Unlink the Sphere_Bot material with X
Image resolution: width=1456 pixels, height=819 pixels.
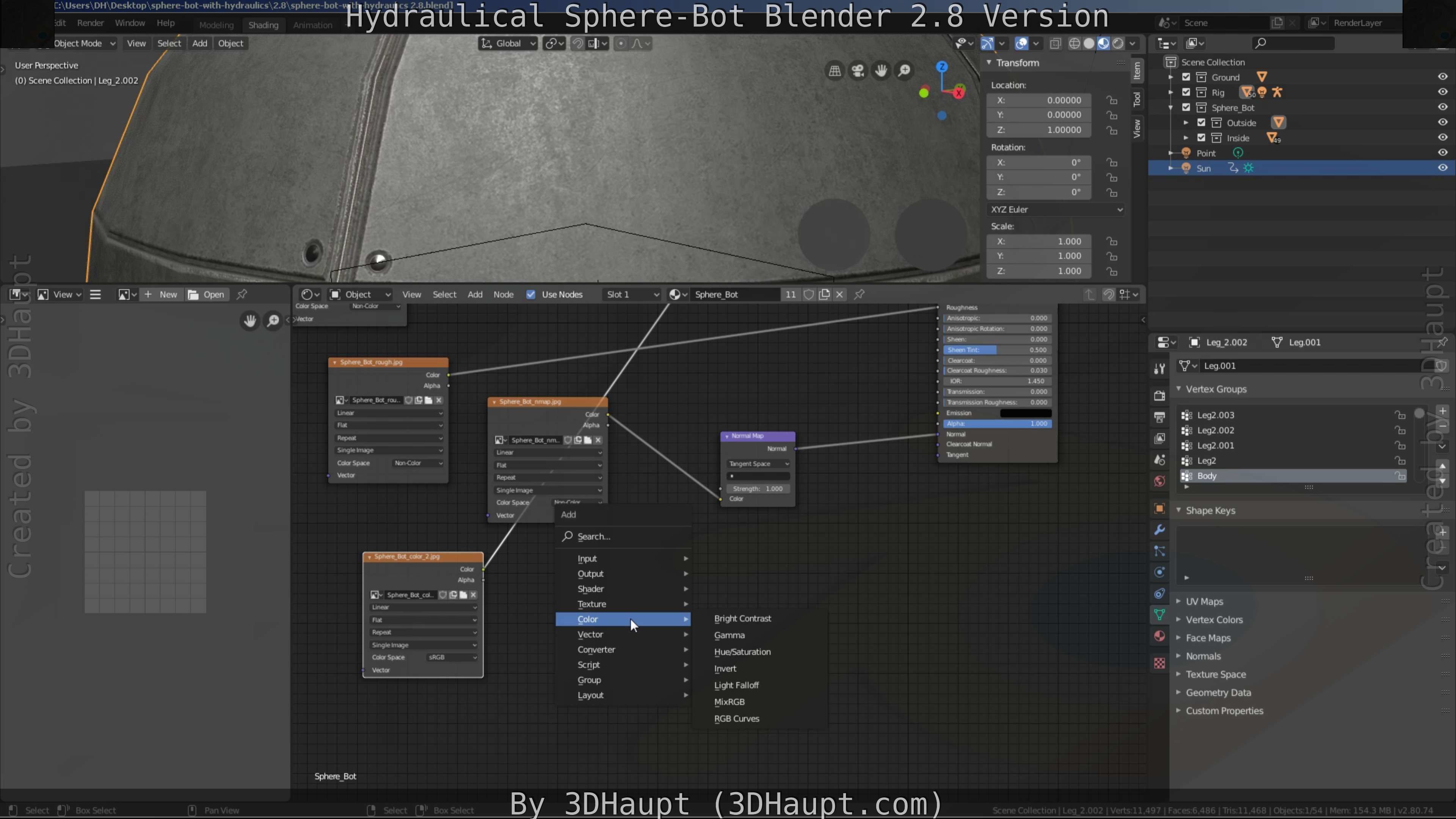(839, 295)
